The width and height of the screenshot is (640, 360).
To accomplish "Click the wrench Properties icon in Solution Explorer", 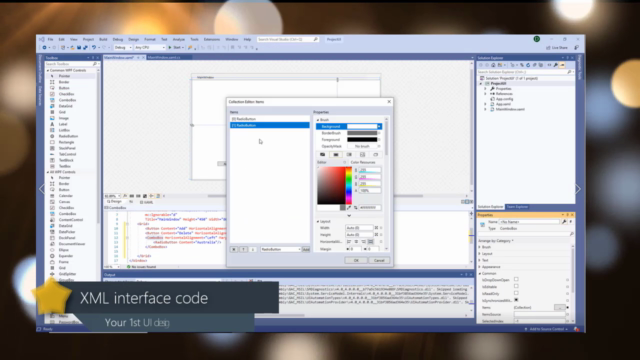I will point(556,65).
